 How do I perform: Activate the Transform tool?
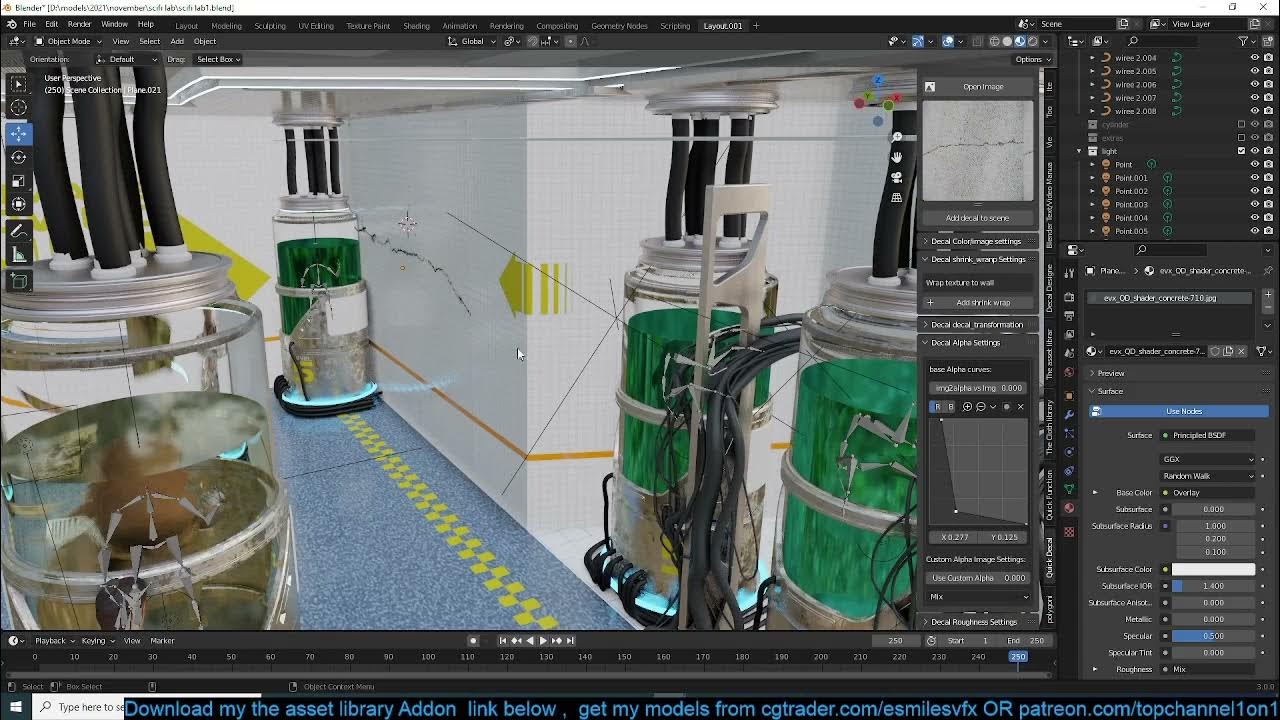pos(18,205)
